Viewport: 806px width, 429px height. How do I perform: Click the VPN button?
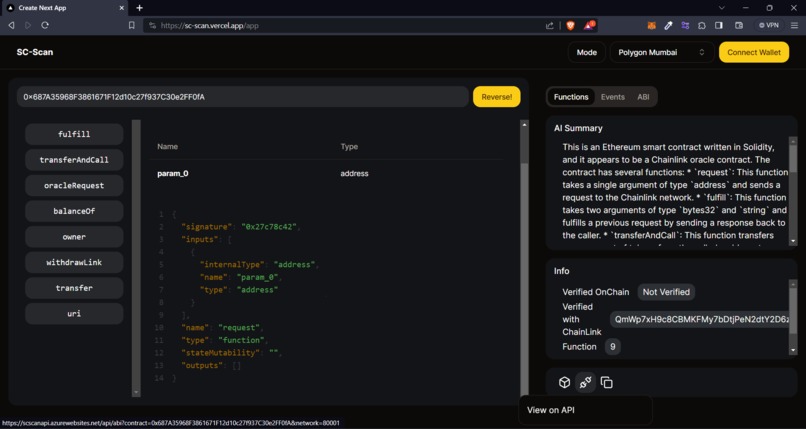769,25
